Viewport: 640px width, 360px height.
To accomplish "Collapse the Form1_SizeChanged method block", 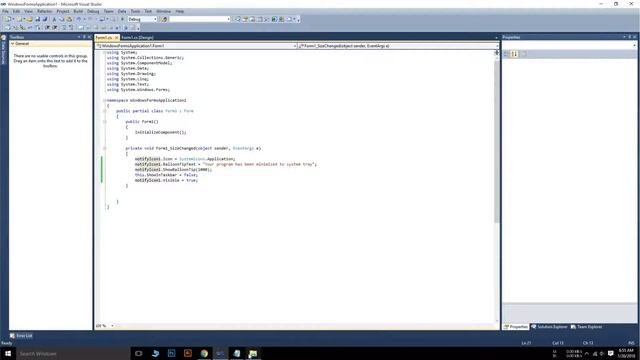I will [x=104, y=148].
